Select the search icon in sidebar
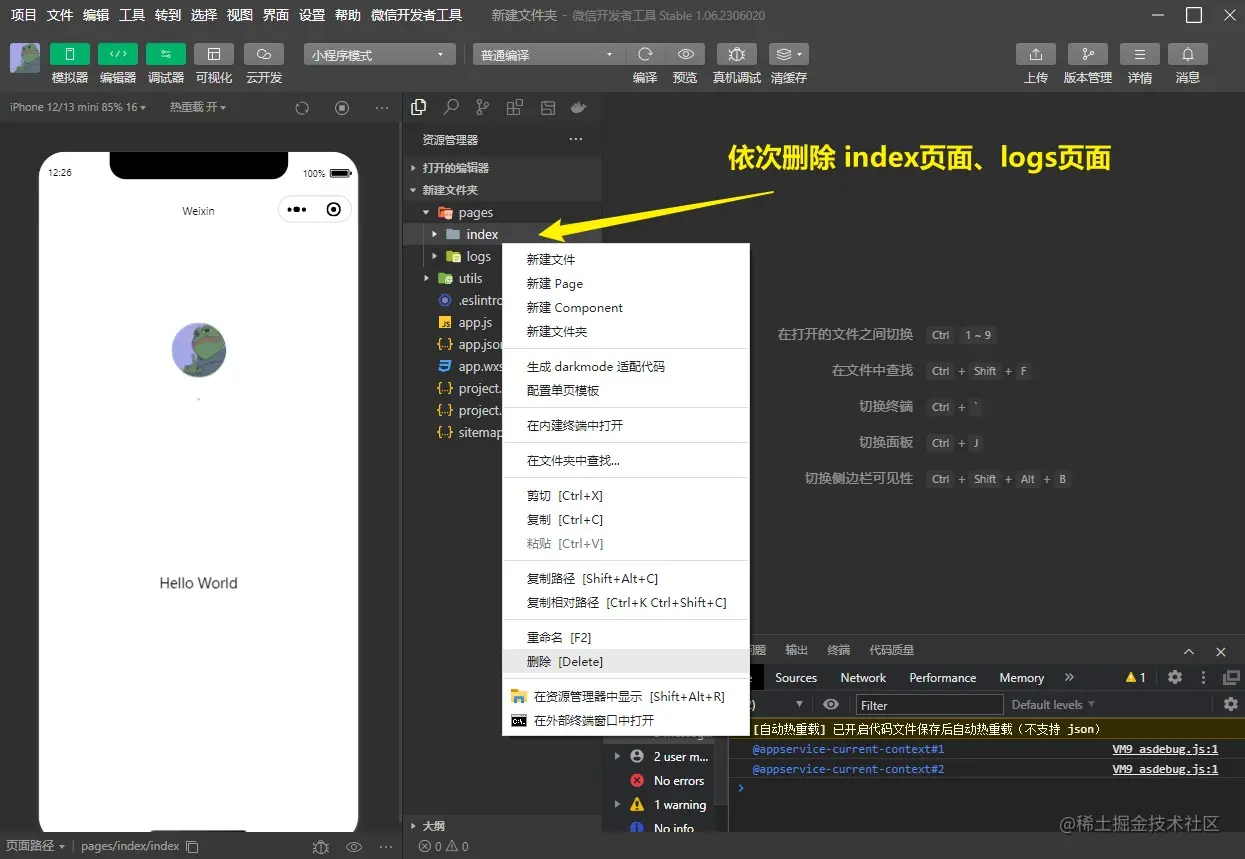Image resolution: width=1245 pixels, height=859 pixels. (451, 108)
